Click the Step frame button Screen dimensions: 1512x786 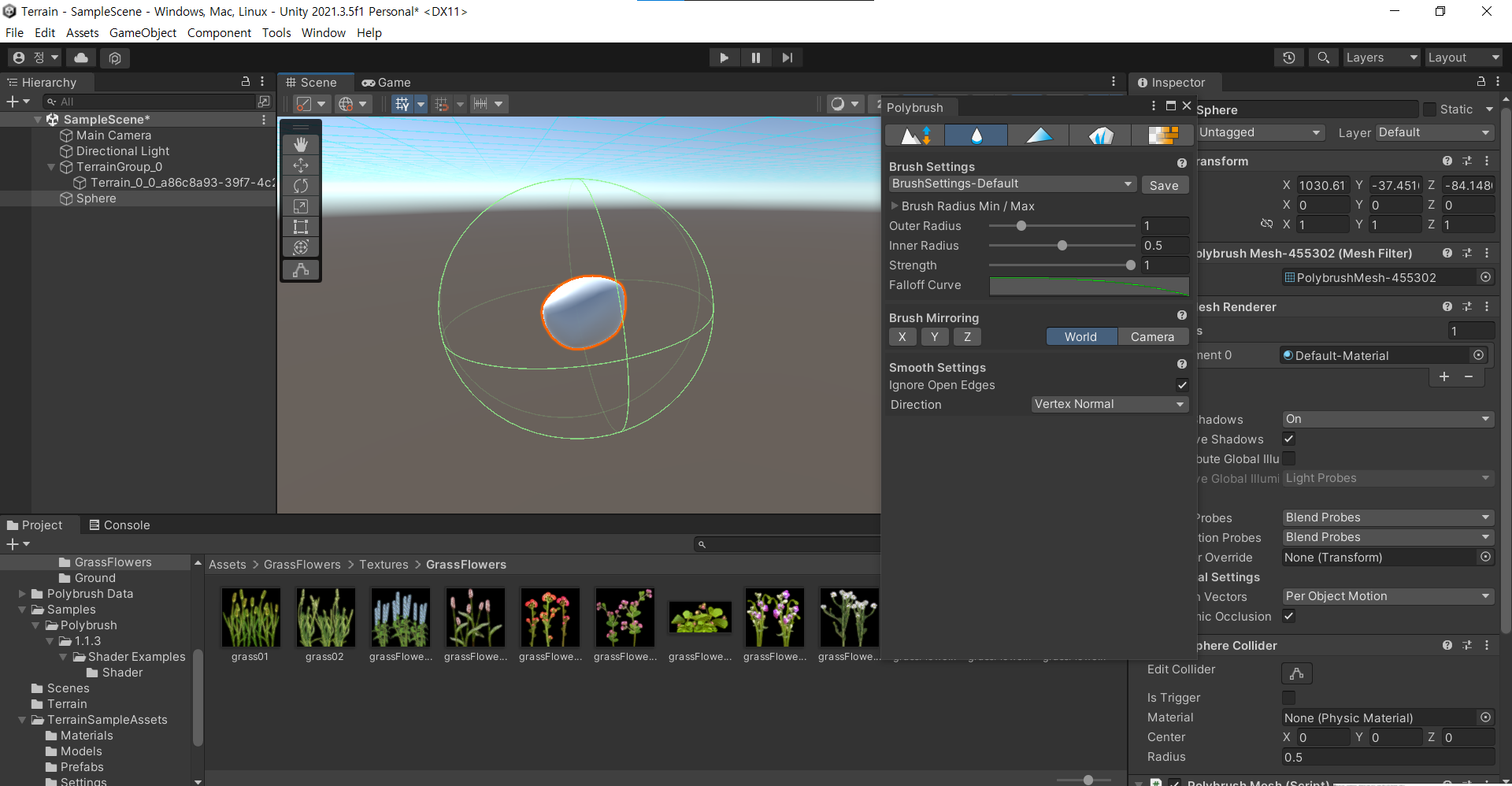[787, 57]
